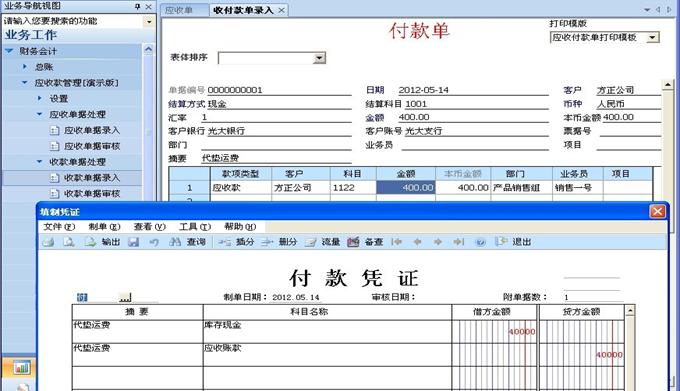Click 库存现金 account row in voucher

click(327, 332)
